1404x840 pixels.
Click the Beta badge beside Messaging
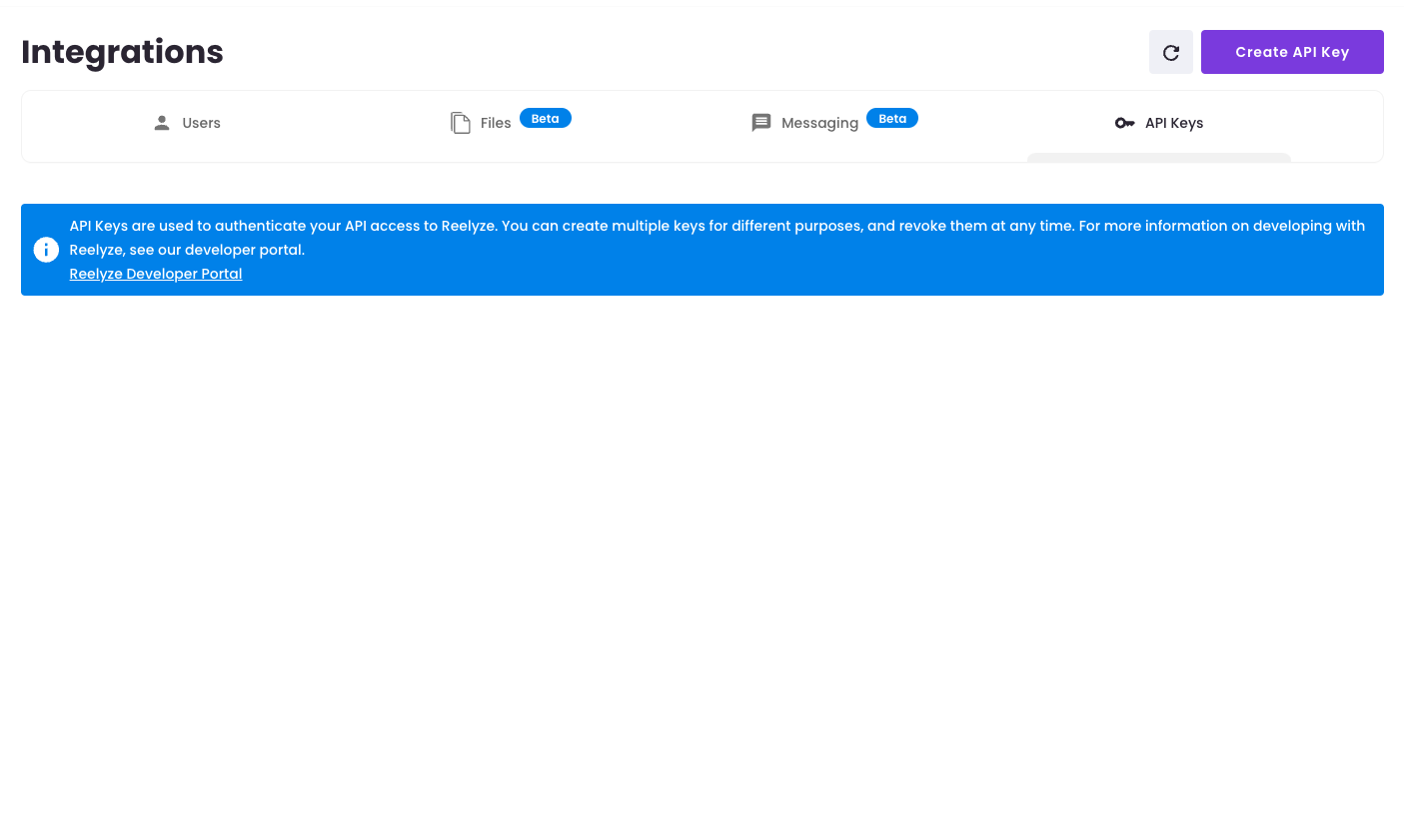891,118
